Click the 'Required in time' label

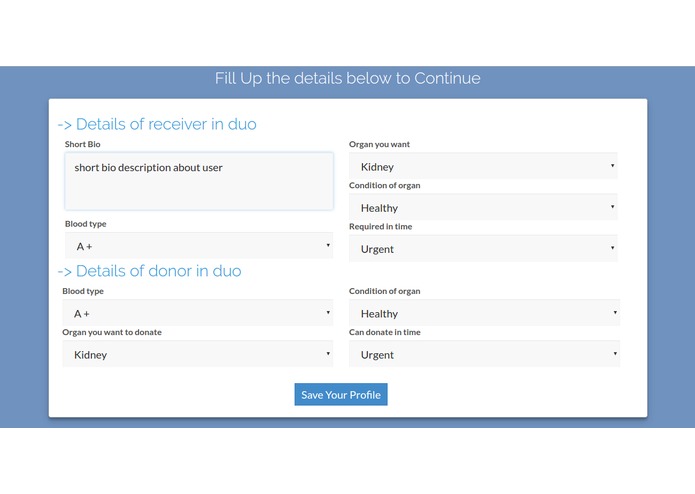[x=381, y=226]
